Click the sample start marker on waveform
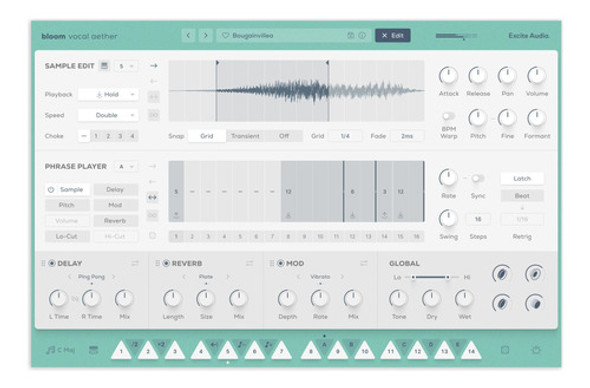 (217, 63)
